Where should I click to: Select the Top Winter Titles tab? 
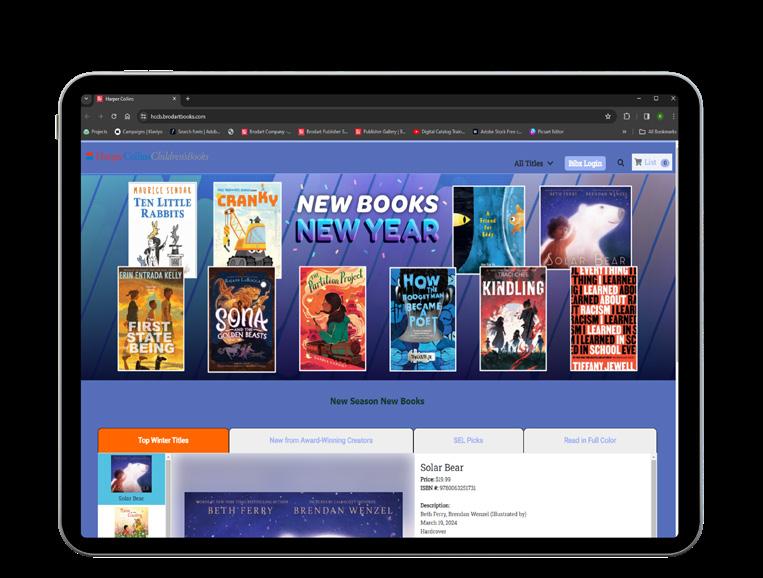coord(163,440)
